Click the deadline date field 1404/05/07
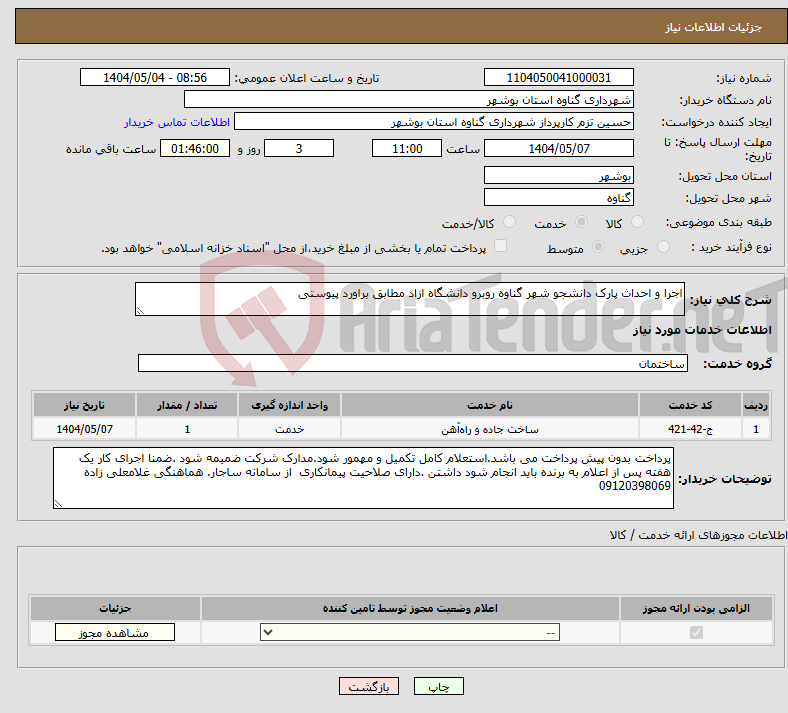 [559, 148]
